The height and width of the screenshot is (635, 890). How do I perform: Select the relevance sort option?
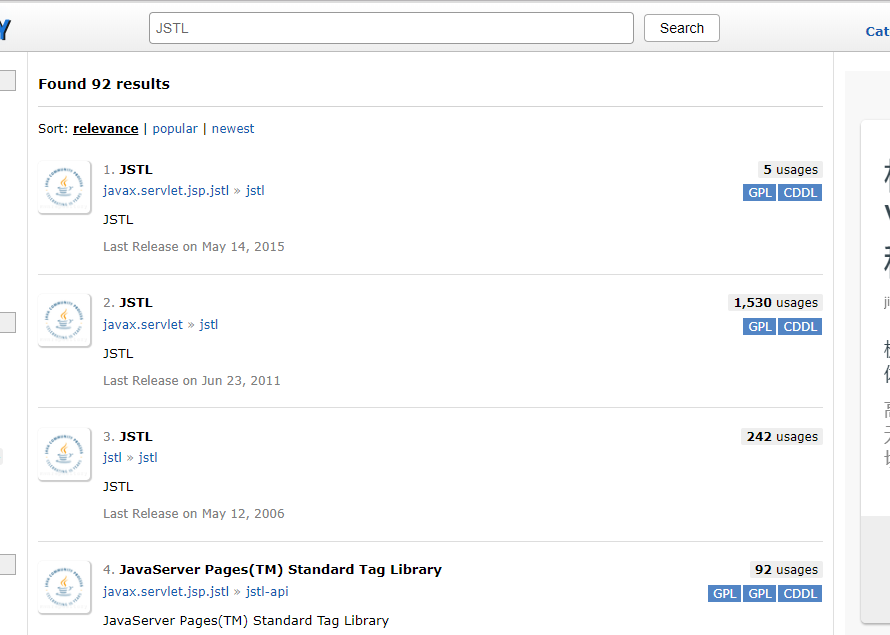coord(106,129)
